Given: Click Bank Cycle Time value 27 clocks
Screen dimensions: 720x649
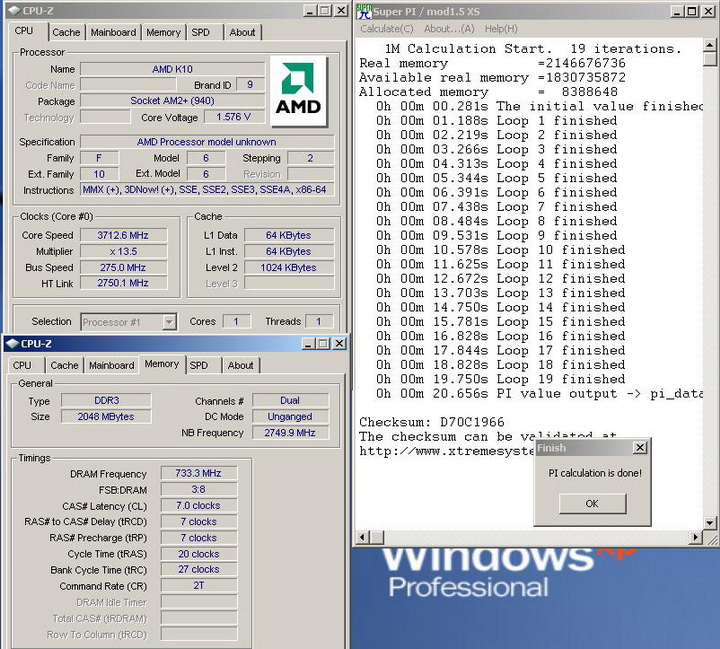Looking at the screenshot, I should click(x=199, y=570).
